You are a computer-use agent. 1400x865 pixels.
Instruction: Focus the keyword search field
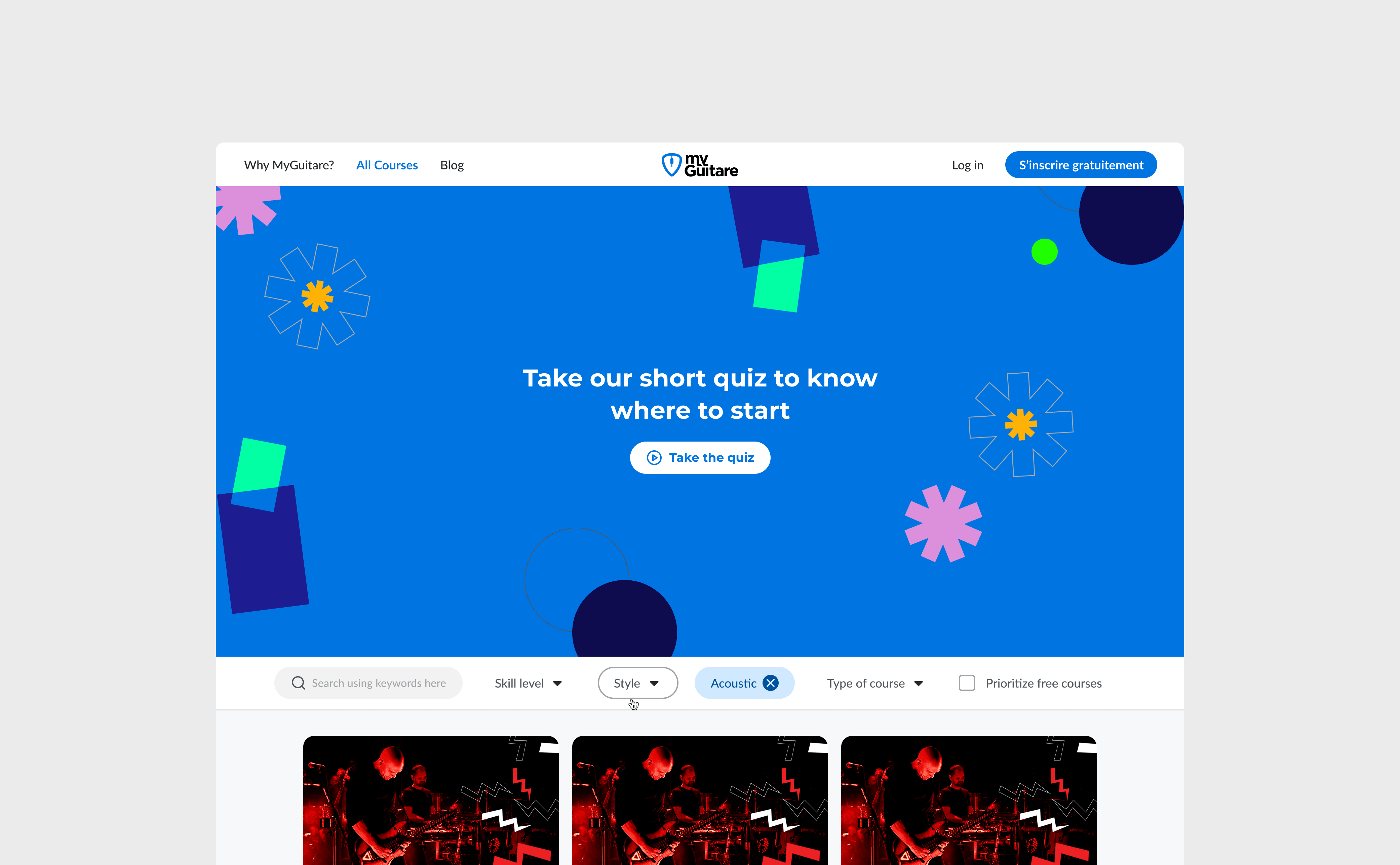click(x=368, y=683)
